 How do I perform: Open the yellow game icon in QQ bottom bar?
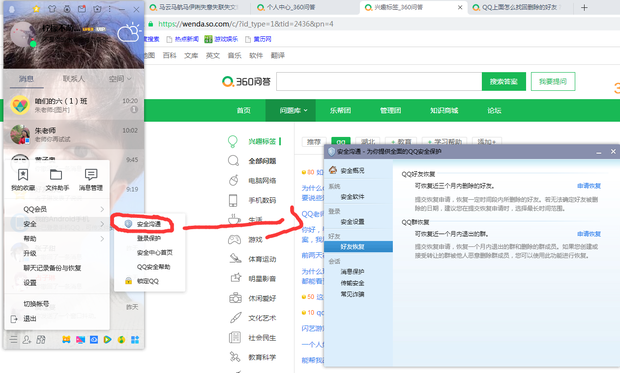coord(66,339)
